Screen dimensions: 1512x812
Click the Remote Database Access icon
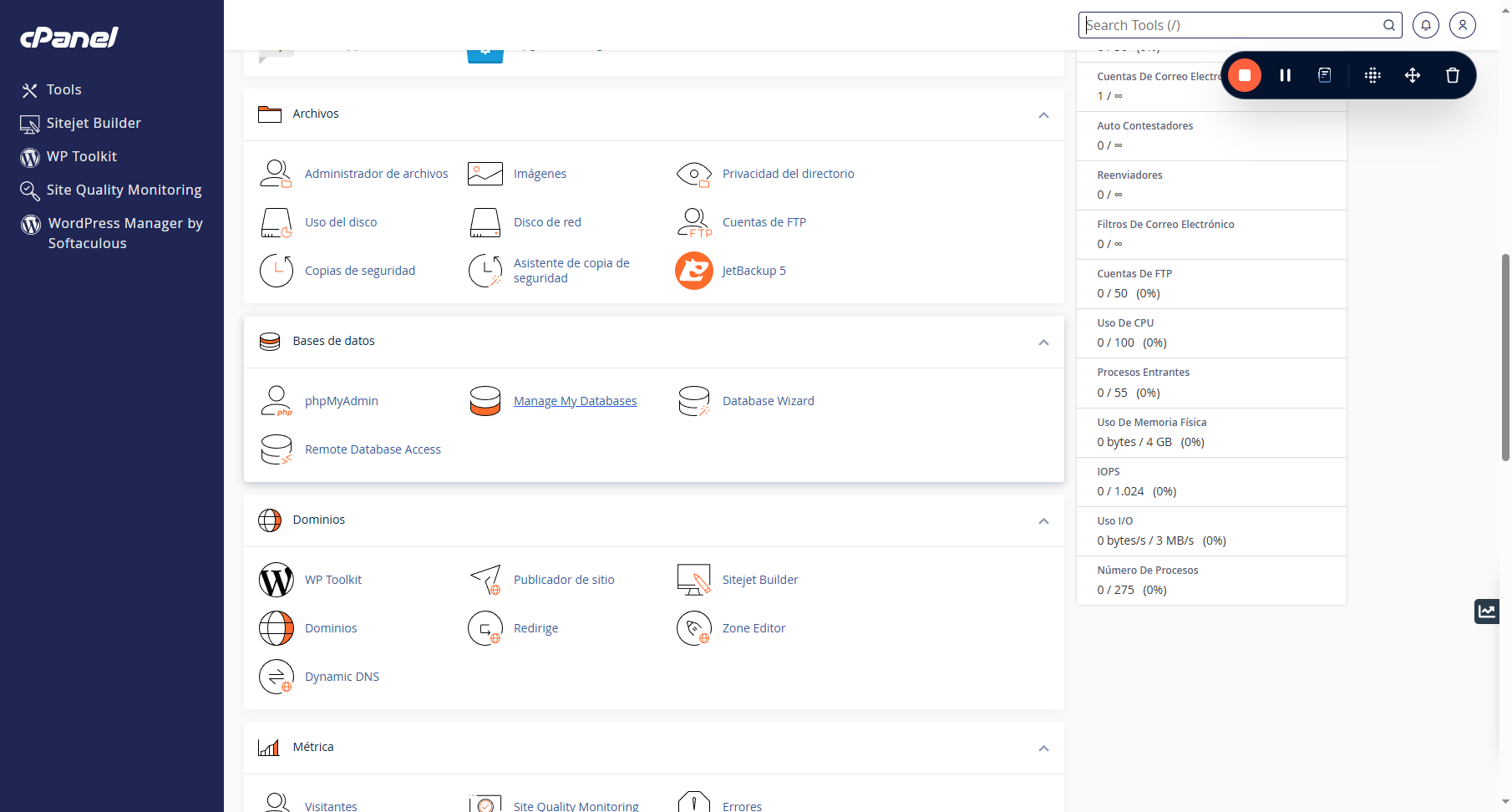(x=276, y=449)
